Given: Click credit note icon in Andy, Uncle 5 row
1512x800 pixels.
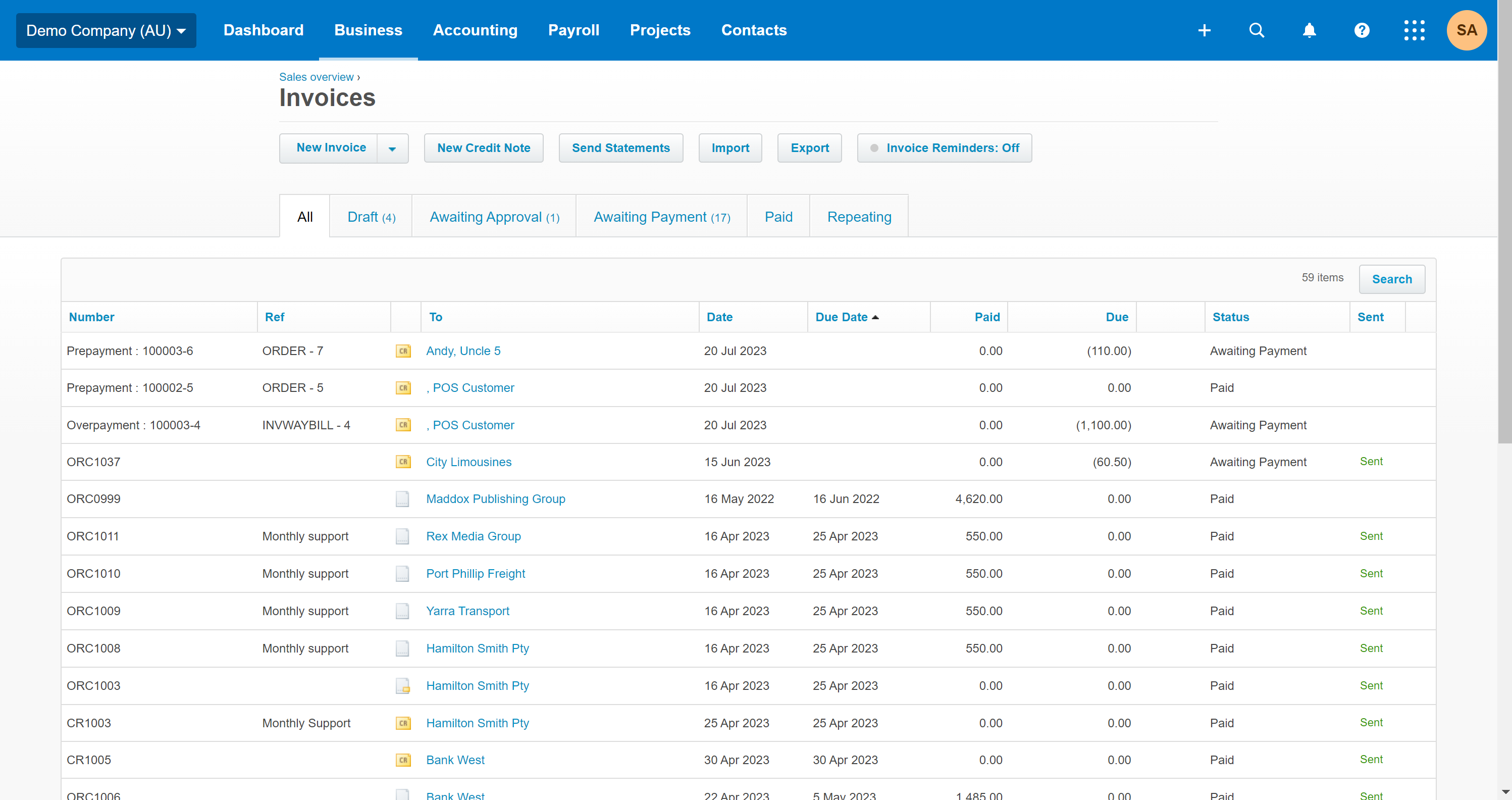Looking at the screenshot, I should click(403, 351).
